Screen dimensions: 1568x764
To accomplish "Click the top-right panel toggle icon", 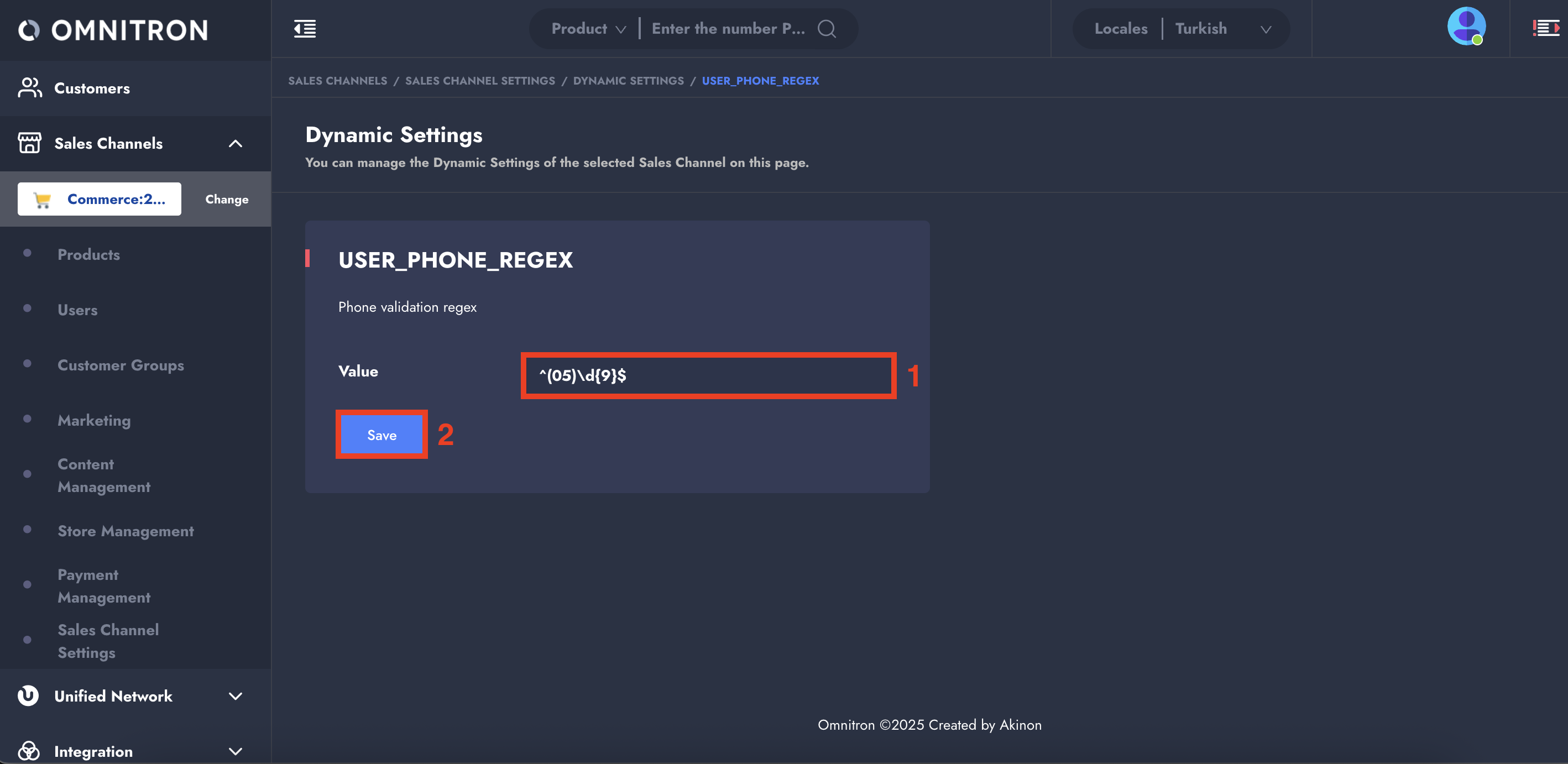I will 1545,29.
